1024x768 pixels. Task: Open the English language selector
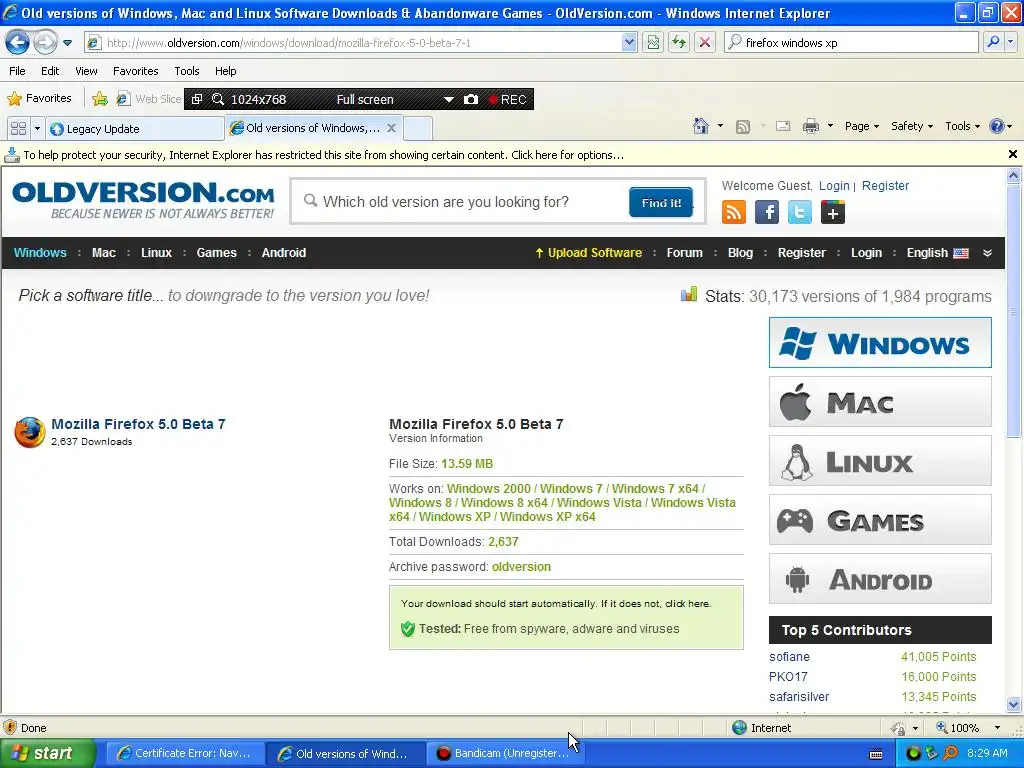[937, 253]
